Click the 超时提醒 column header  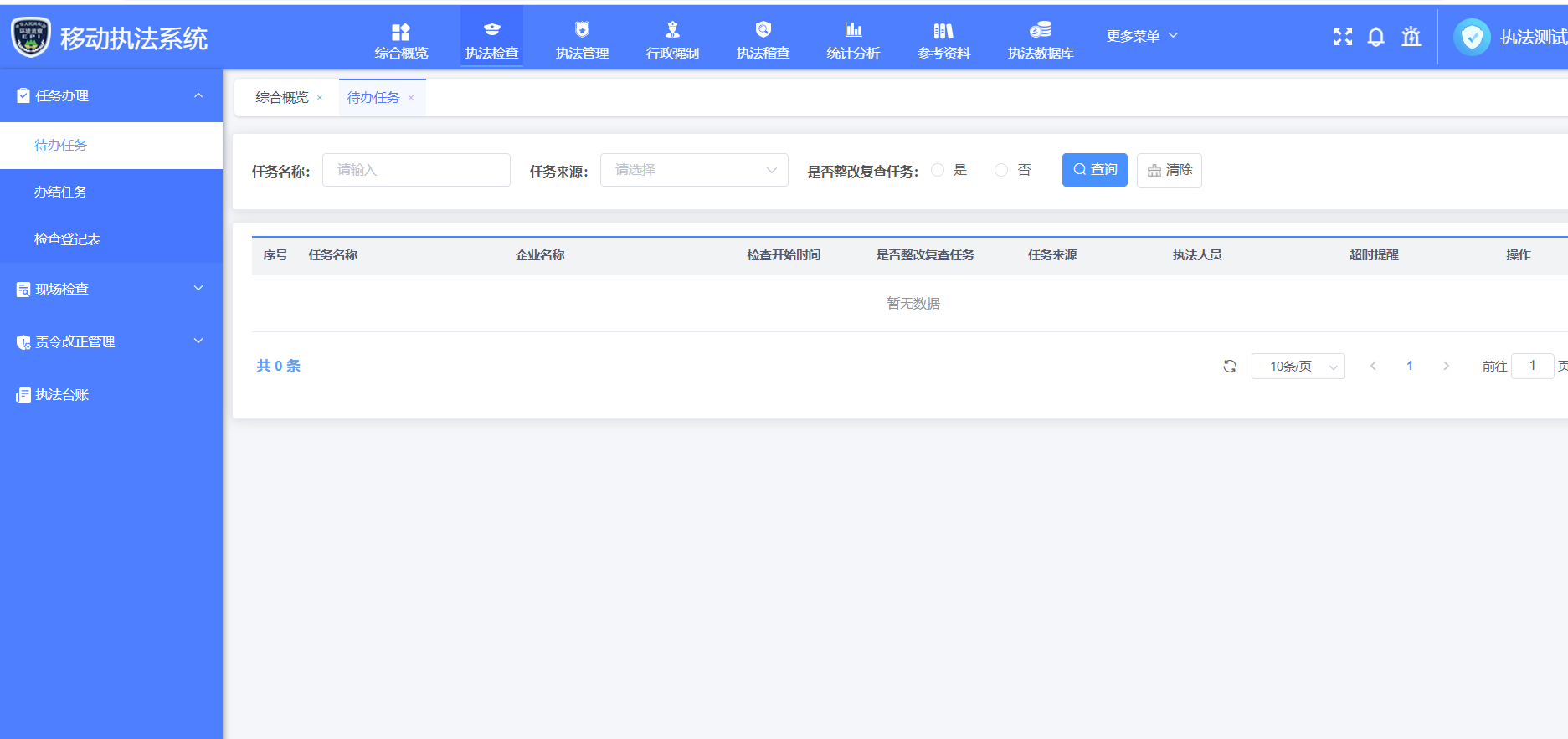click(x=1374, y=255)
